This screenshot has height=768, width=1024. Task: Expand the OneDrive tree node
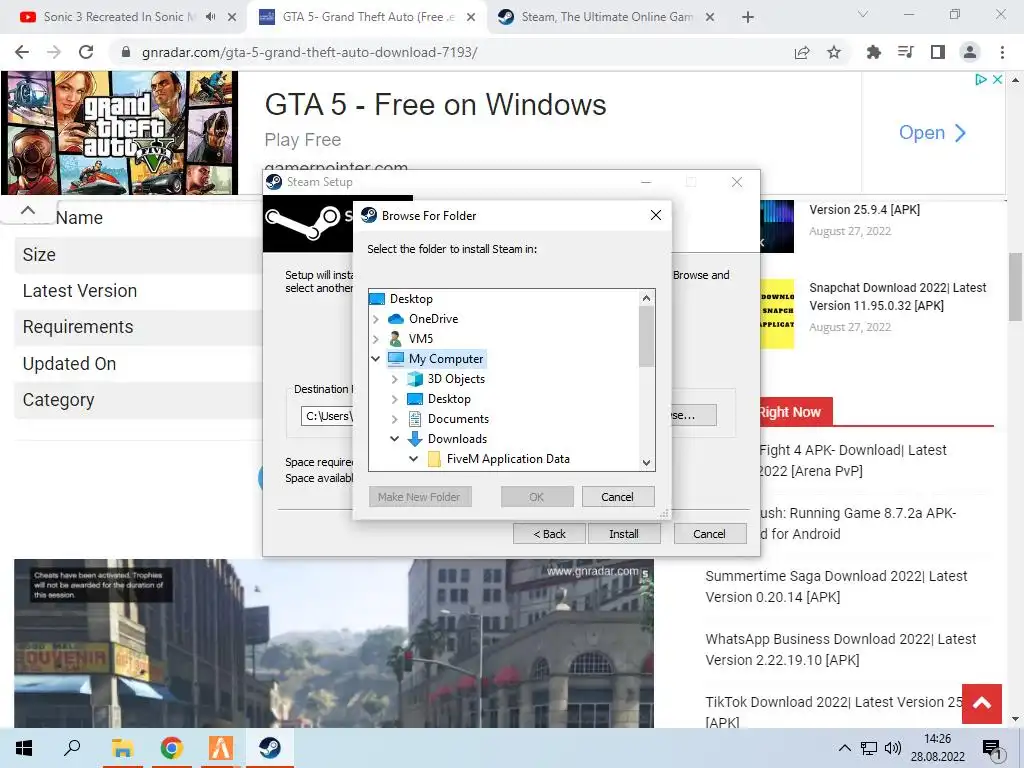point(376,319)
